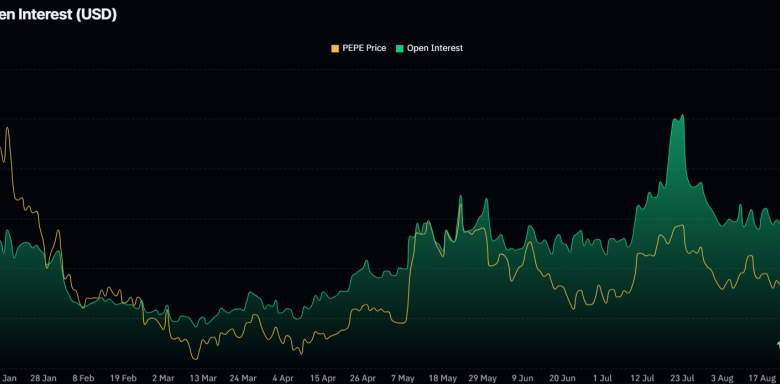Viewport: 780px width, 384px height.
Task: Click the 13 Mar date label
Action: click(x=203, y=379)
